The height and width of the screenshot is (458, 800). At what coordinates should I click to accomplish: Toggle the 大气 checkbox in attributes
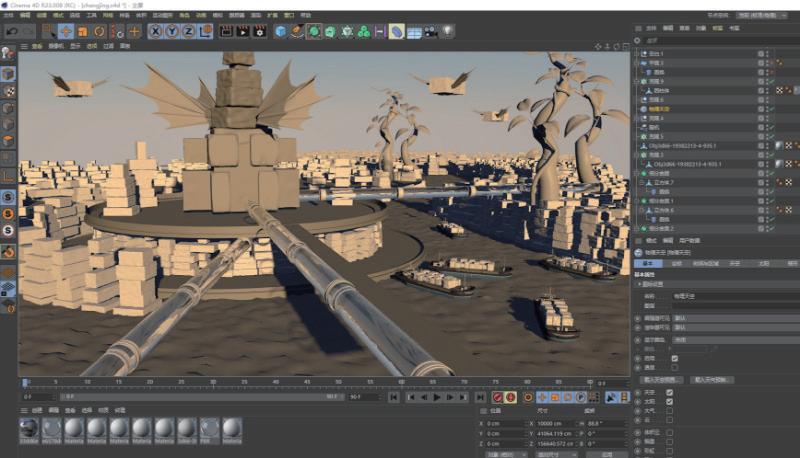point(669,410)
